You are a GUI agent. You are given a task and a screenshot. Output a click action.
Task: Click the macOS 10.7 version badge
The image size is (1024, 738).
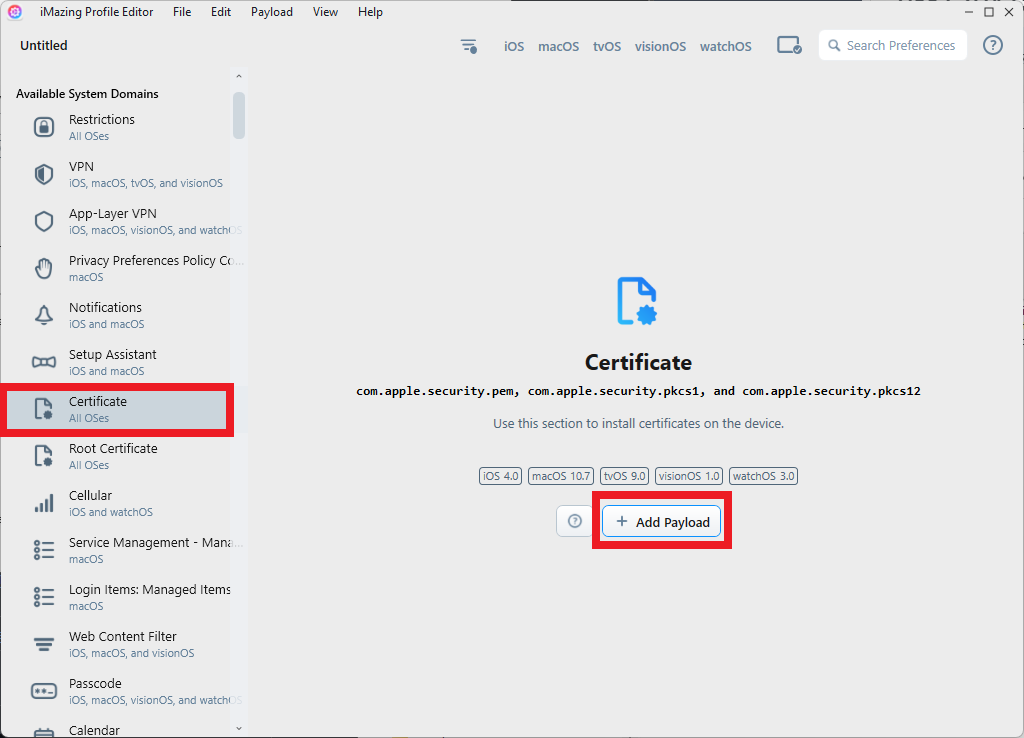(561, 475)
